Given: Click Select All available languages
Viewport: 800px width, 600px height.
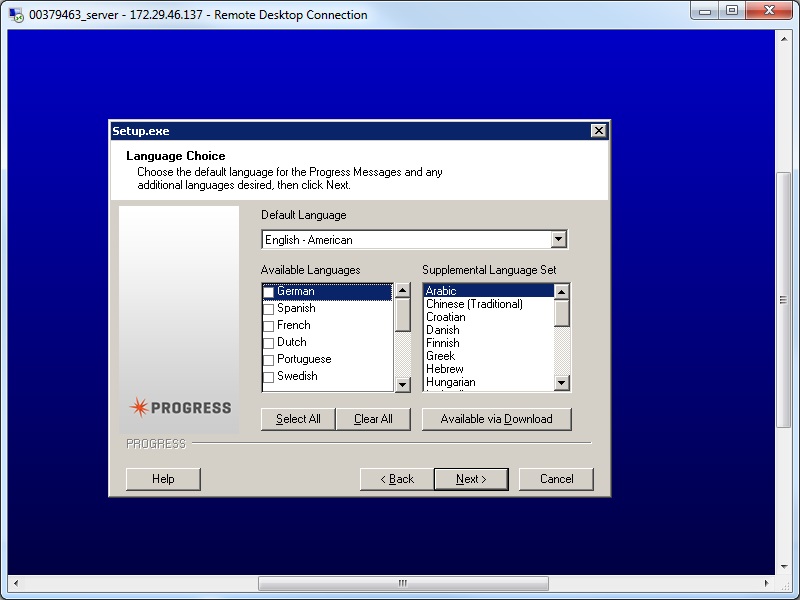Looking at the screenshot, I should point(297,419).
